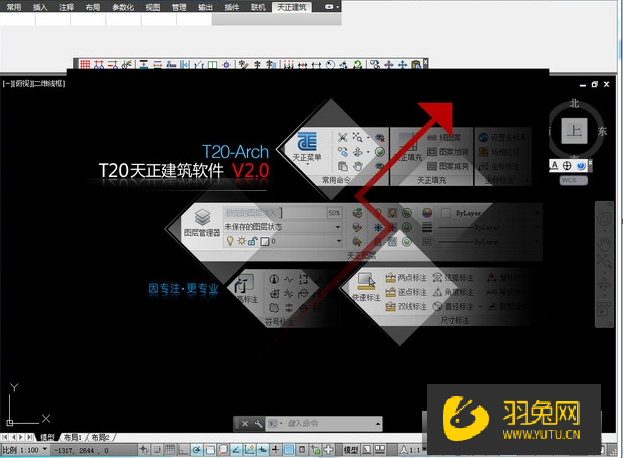The width and height of the screenshot is (623, 458).
Task: Open the 常用 ribbon tab
Action: click(x=14, y=7)
